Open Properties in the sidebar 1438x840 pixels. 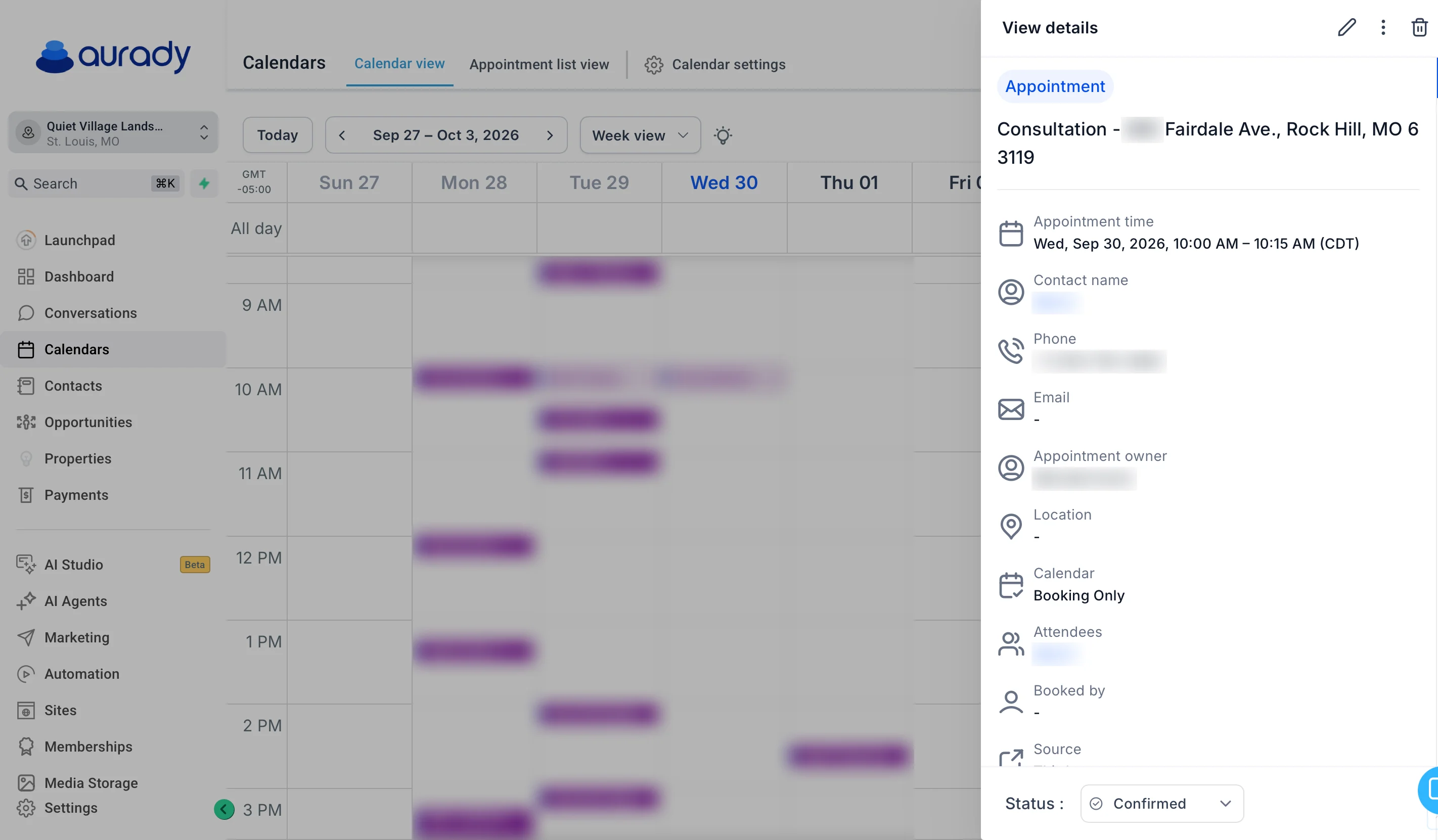[x=113, y=459]
